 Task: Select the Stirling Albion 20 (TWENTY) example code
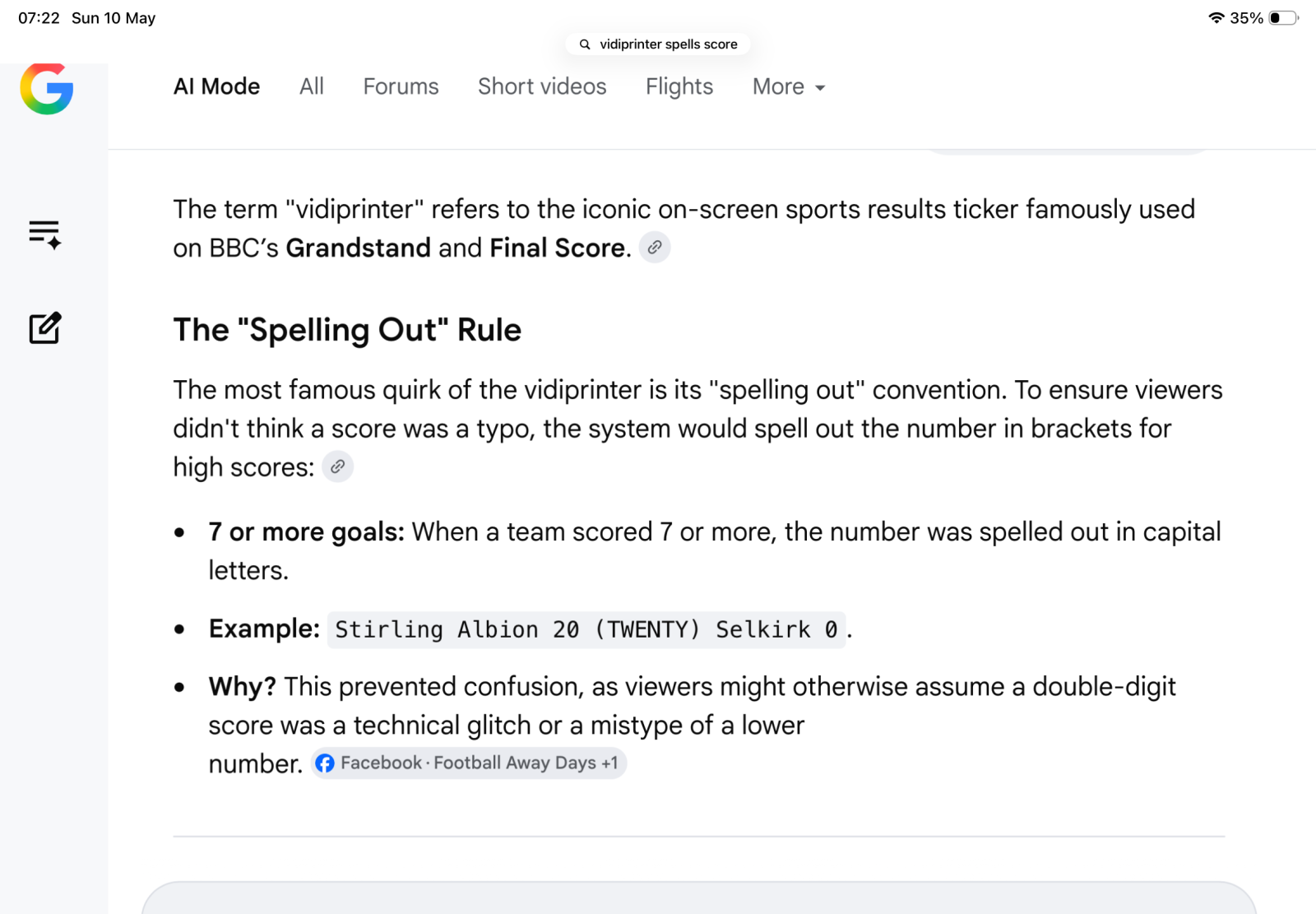coord(586,630)
